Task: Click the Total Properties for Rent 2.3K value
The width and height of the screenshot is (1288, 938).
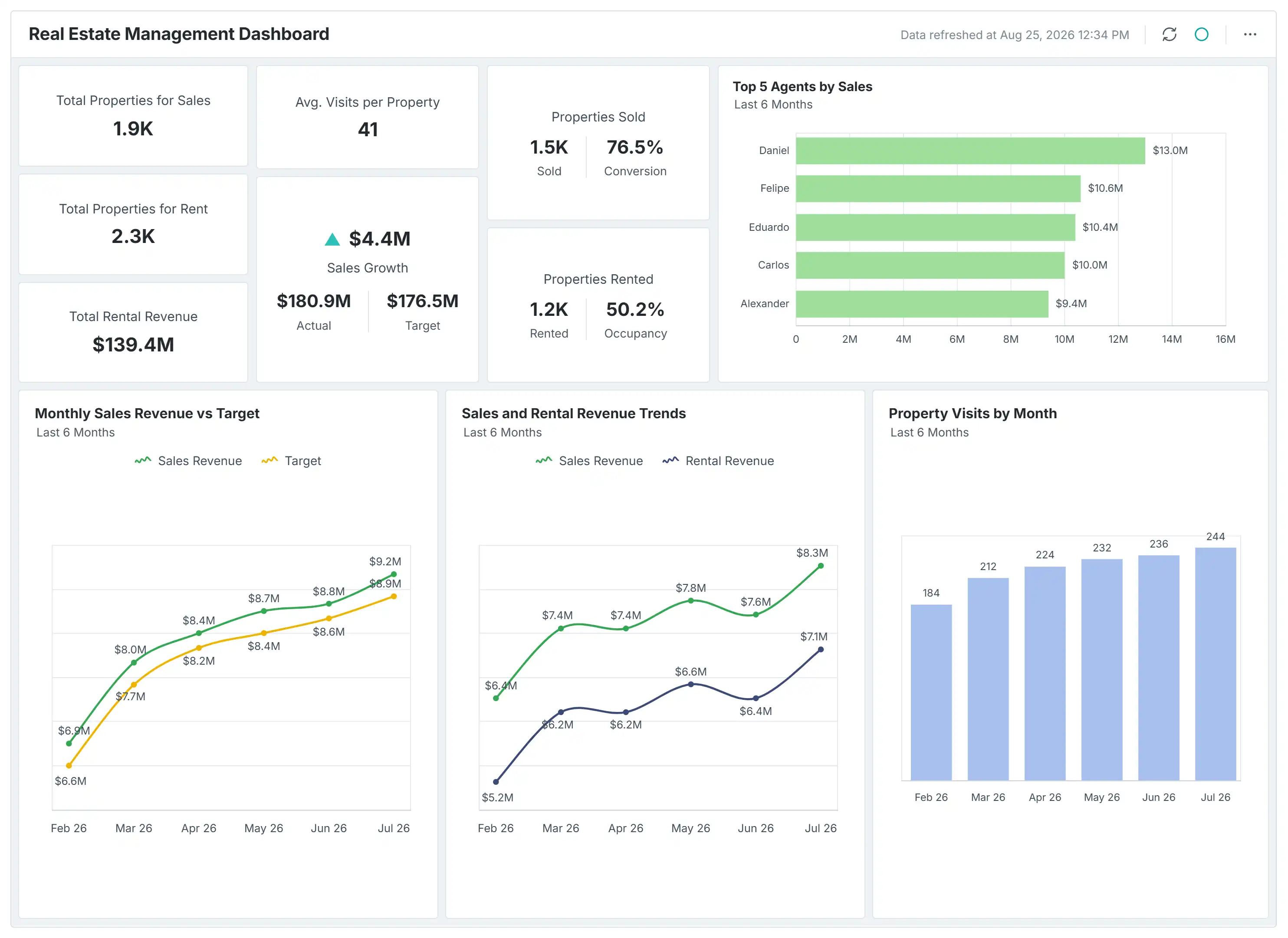Action: pos(133,236)
